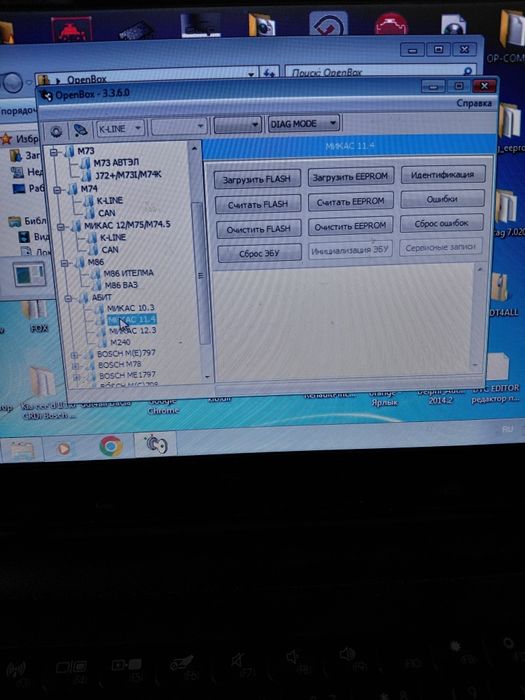This screenshot has height=700, width=525.
Task: Select M86 ИТЕЛМА in the tree
Action: (129, 273)
